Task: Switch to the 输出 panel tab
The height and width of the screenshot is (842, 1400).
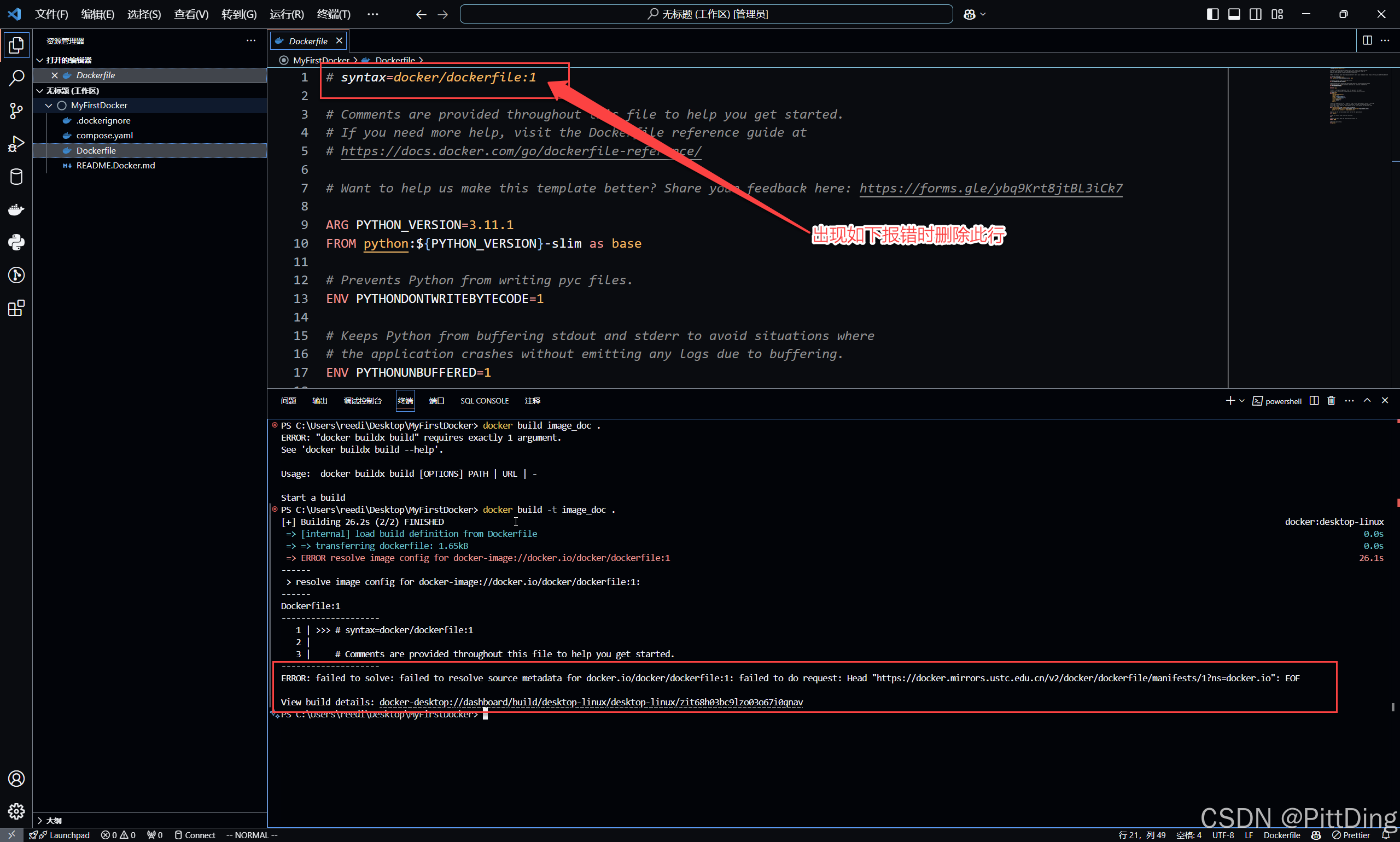Action: (319, 401)
